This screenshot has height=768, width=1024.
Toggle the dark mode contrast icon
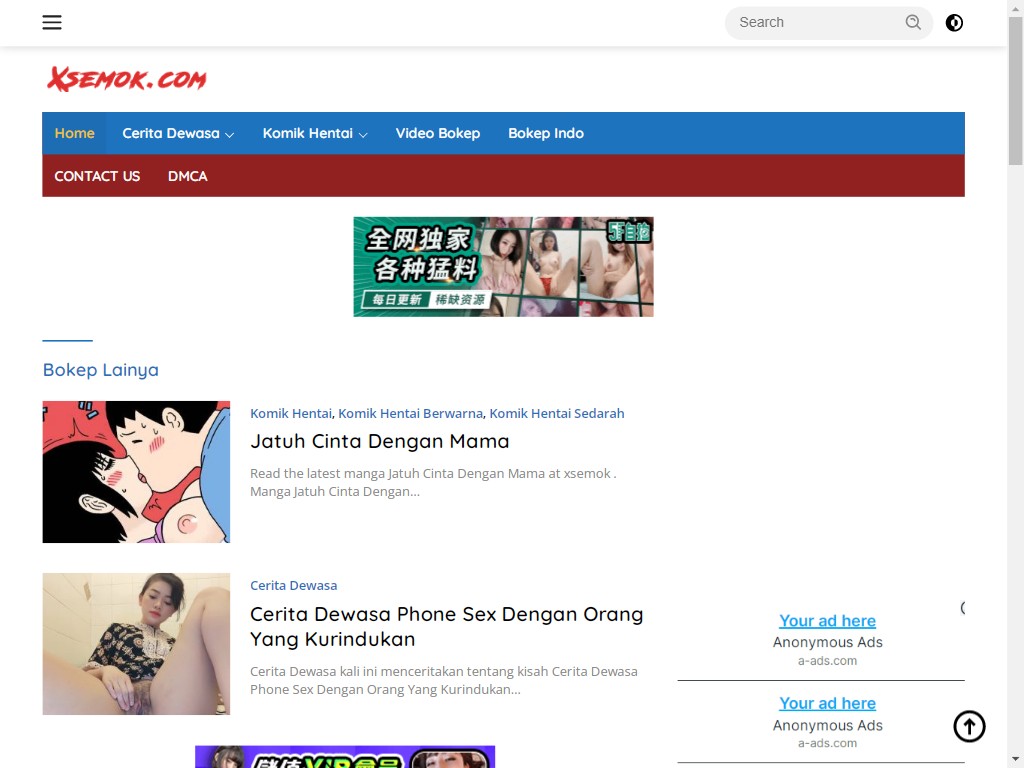(x=954, y=23)
